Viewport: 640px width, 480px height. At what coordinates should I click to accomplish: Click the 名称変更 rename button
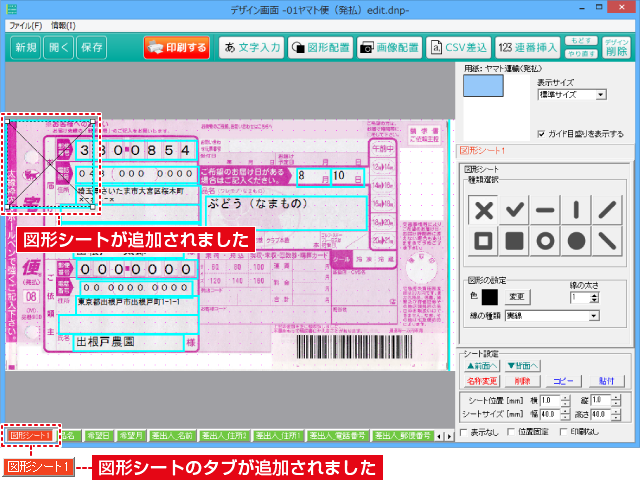coord(482,381)
